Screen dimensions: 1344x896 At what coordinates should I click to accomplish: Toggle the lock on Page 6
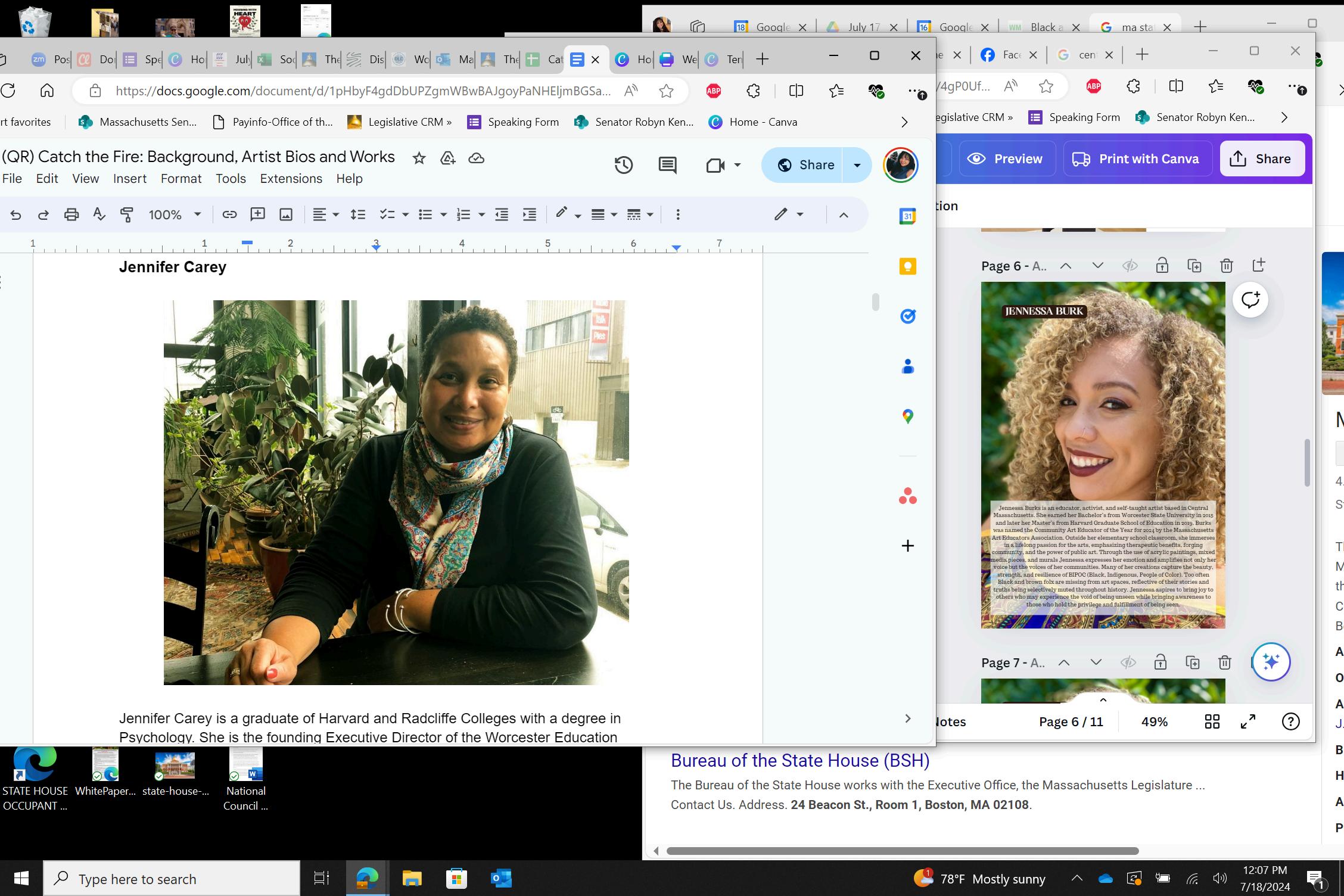pos(1162,266)
